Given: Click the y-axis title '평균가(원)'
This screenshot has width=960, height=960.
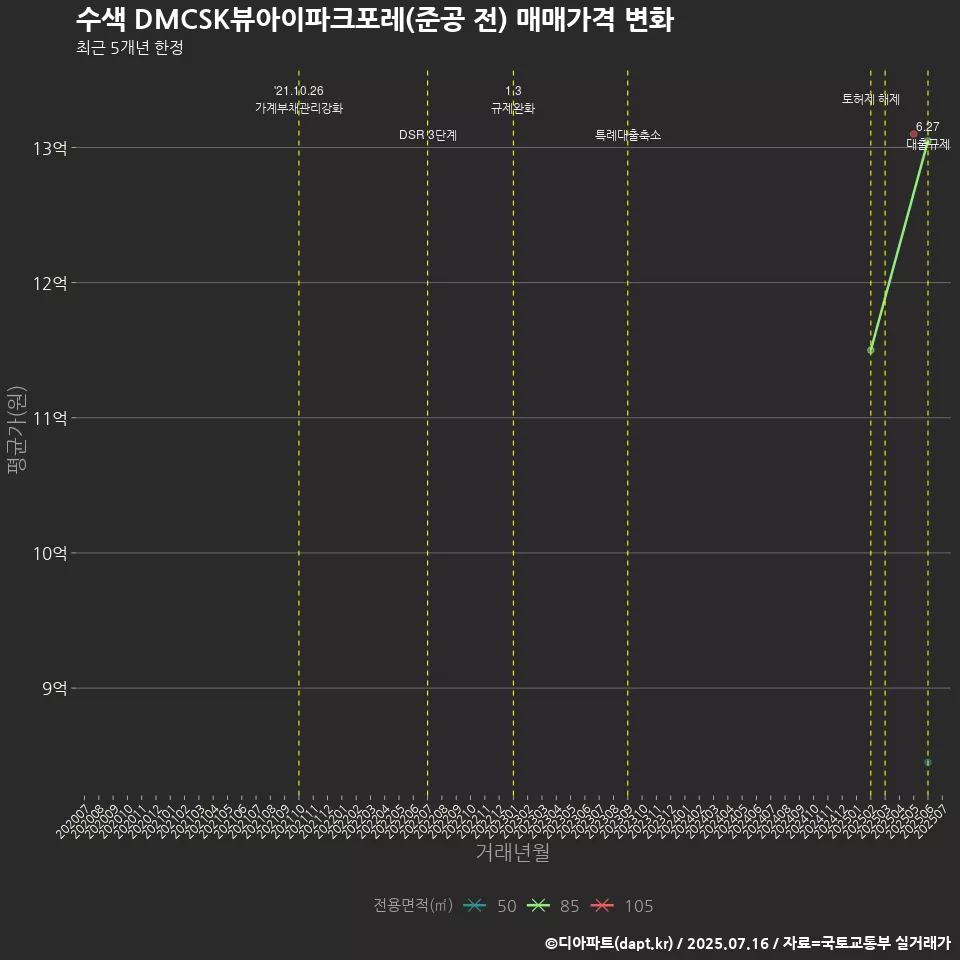Looking at the screenshot, I should (x=17, y=430).
